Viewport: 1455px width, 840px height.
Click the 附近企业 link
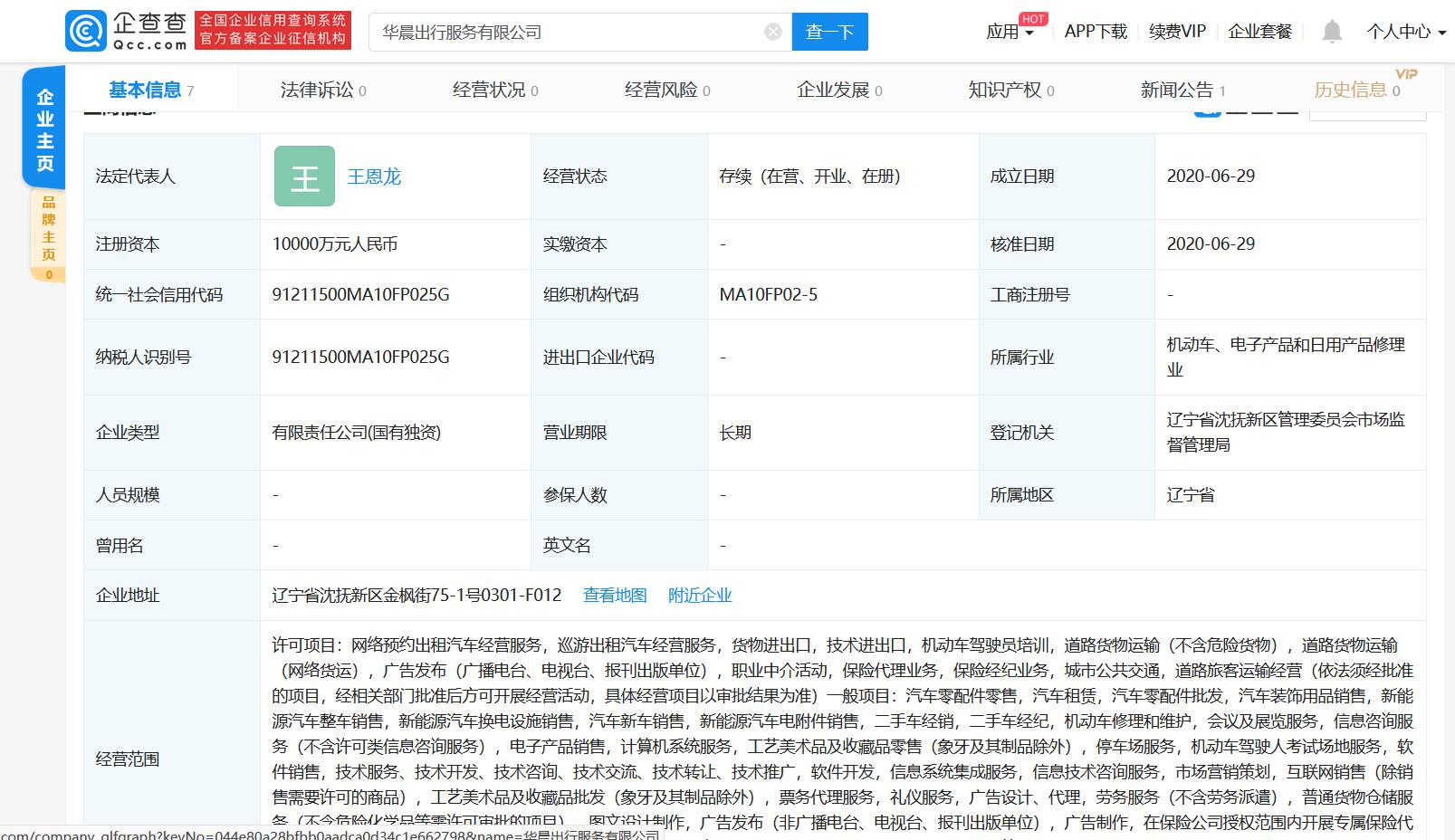point(700,595)
